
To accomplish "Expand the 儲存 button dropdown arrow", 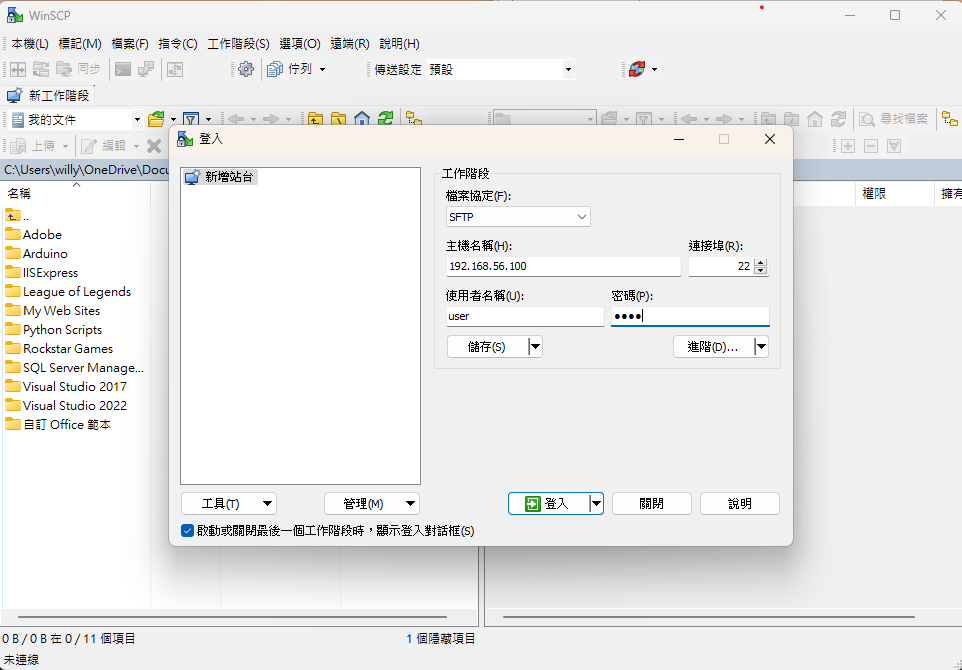I will [535, 347].
